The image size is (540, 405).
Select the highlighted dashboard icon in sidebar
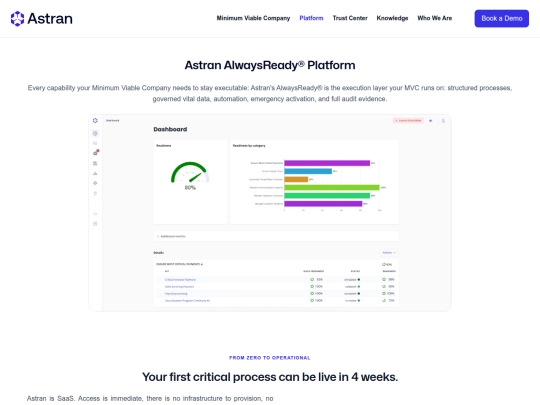point(95,133)
